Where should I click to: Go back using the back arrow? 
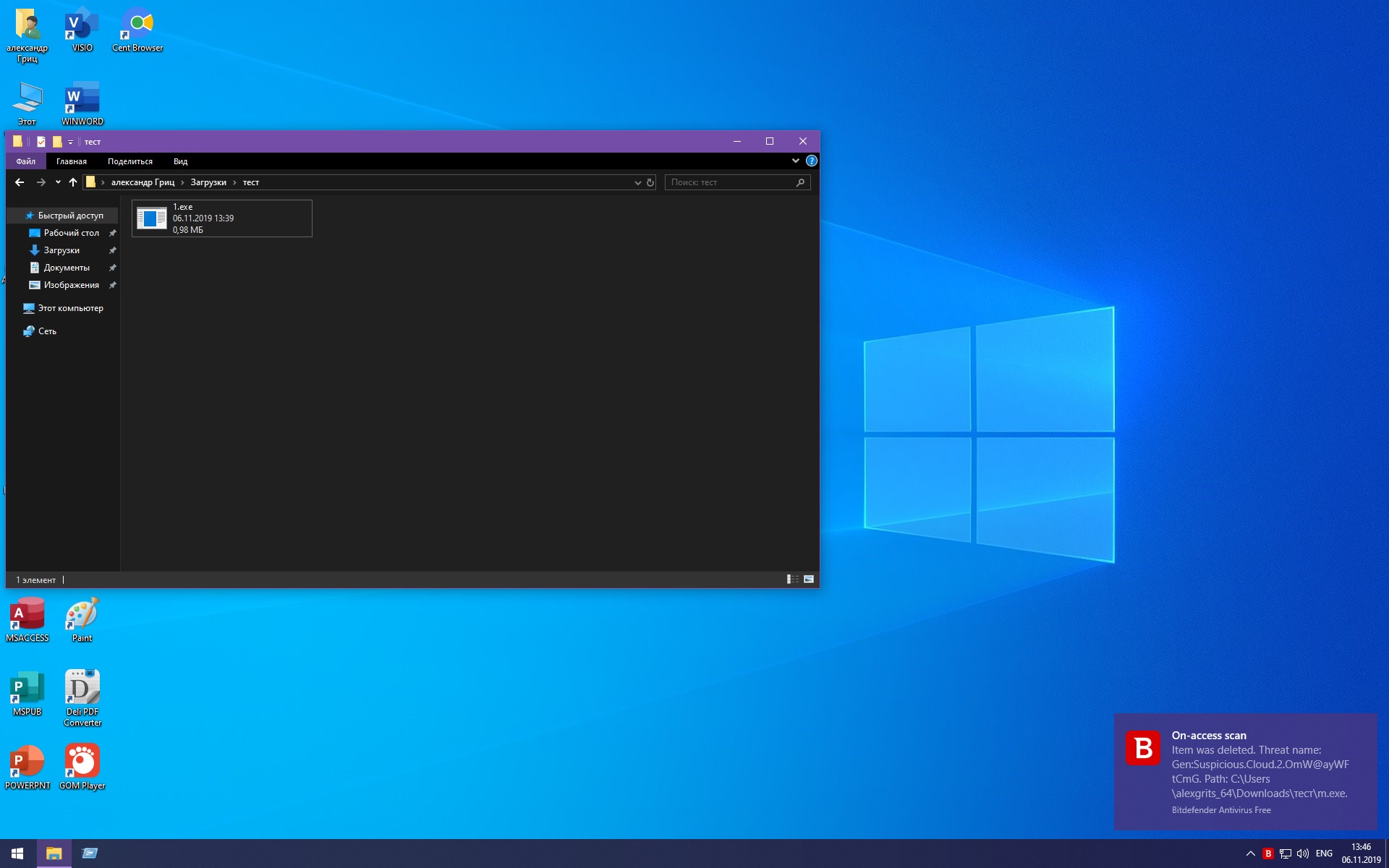click(x=20, y=182)
